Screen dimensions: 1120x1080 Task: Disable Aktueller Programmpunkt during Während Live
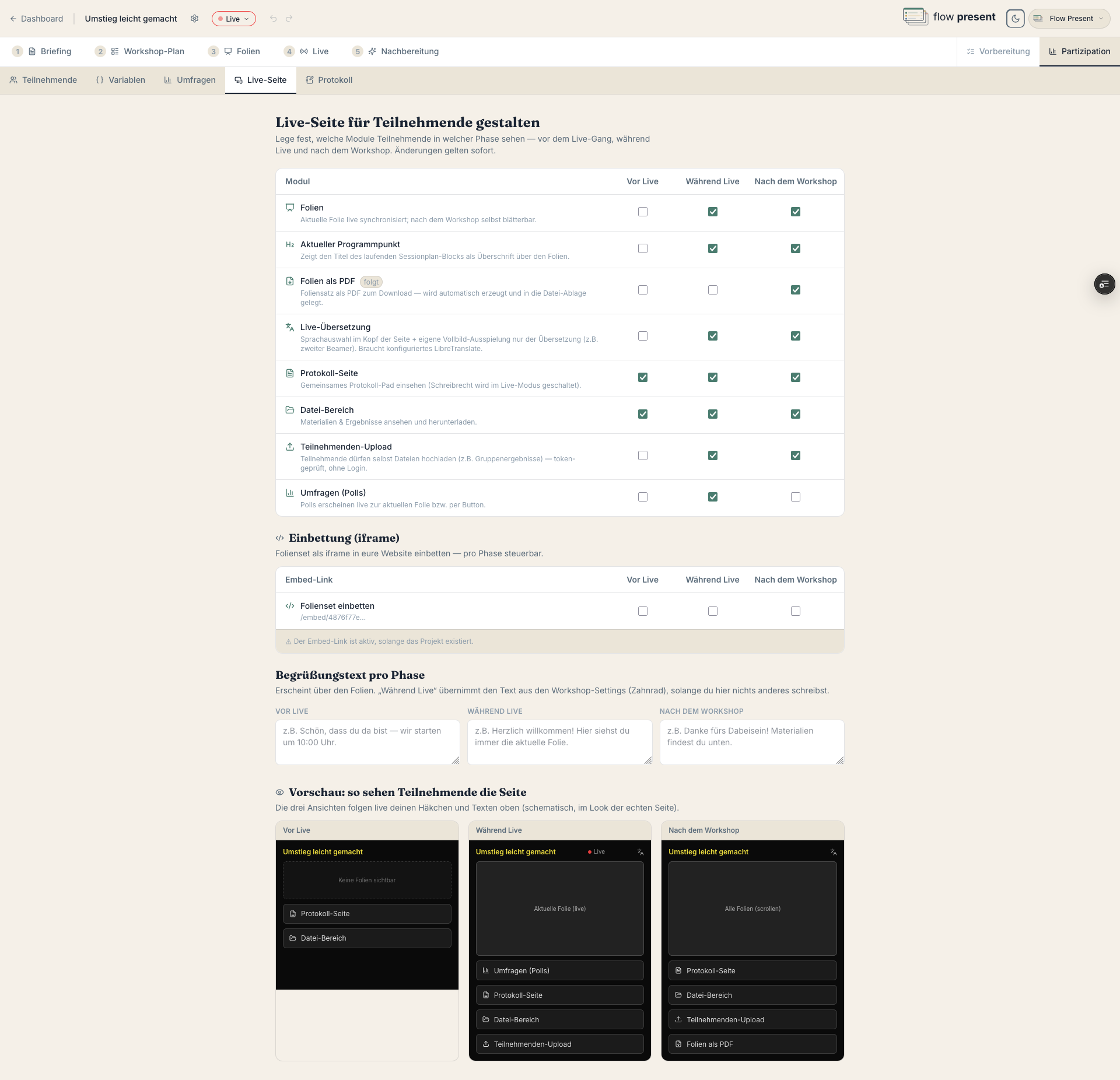tap(713, 248)
